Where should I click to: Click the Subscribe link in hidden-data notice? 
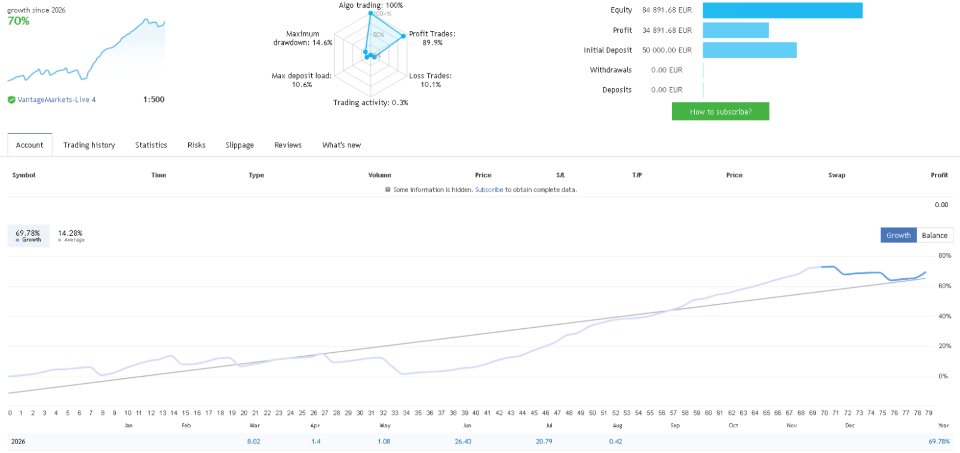tap(489, 190)
